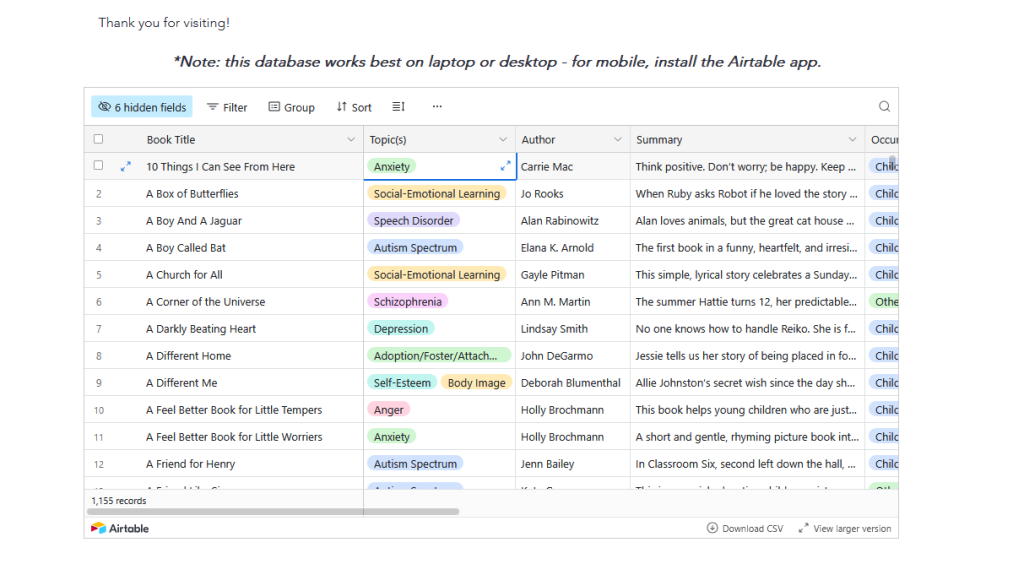This screenshot has width=1024, height=575.
Task: Tick the checkbox for first row
Action: (x=98, y=166)
